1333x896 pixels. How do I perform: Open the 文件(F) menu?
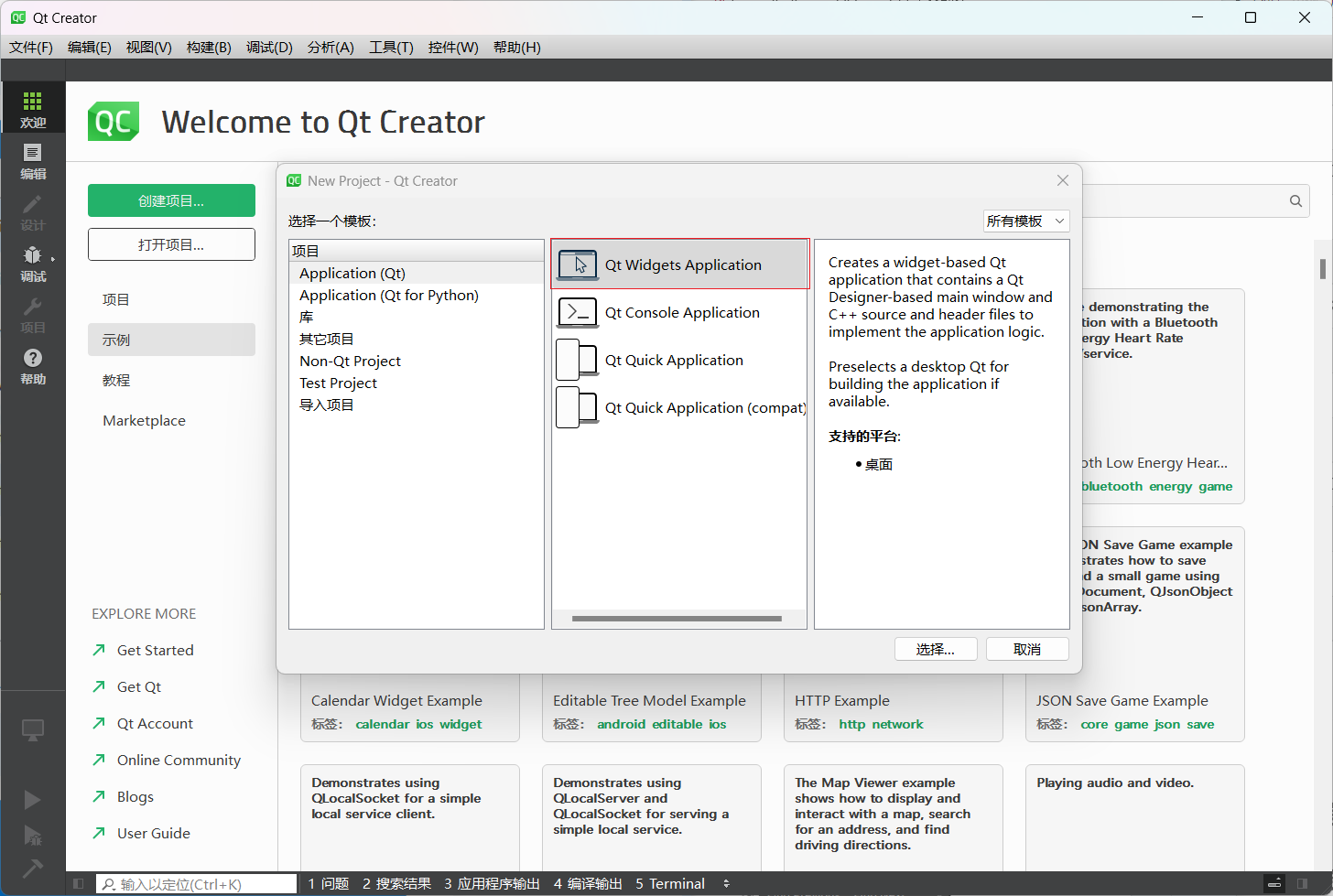point(31,47)
